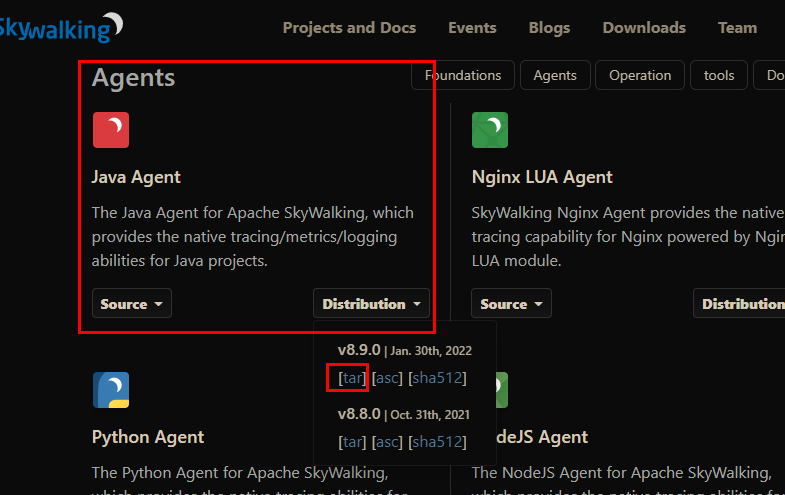Click the red Java Agent icon
Screen dimensions: 785x495
coord(111,130)
